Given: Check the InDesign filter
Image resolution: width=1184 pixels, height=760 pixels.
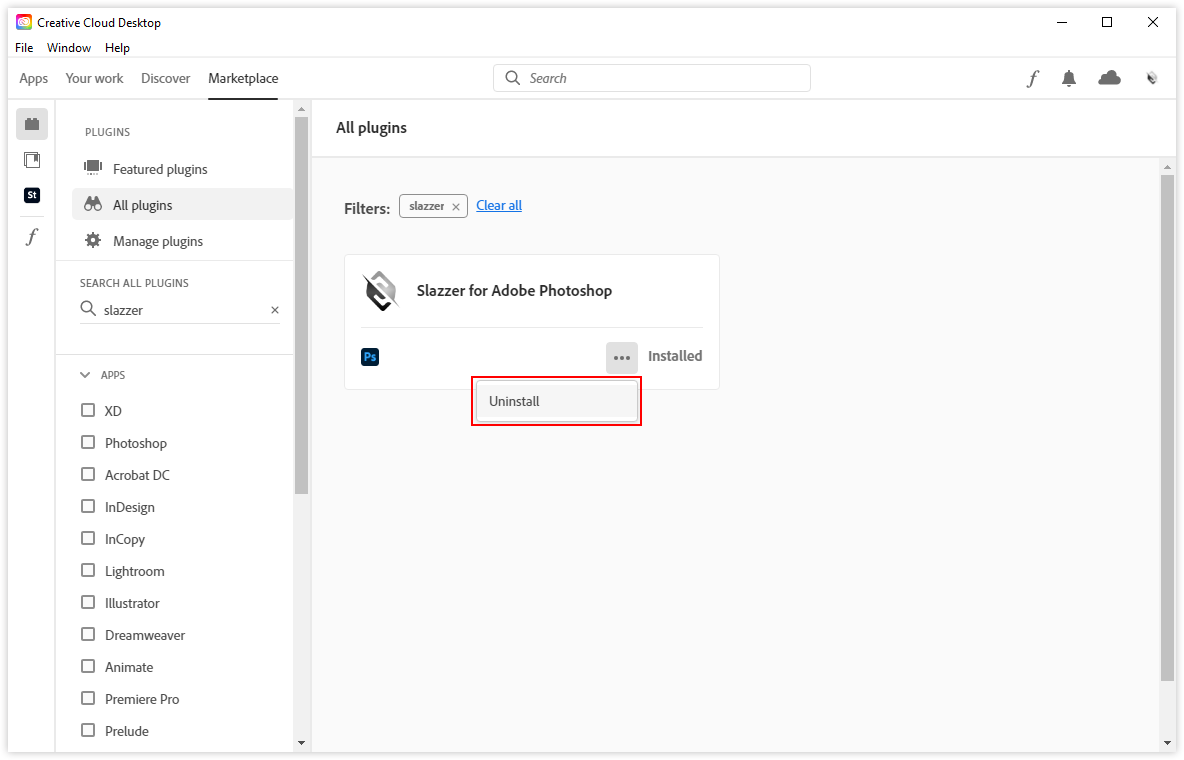Looking at the screenshot, I should [x=88, y=506].
